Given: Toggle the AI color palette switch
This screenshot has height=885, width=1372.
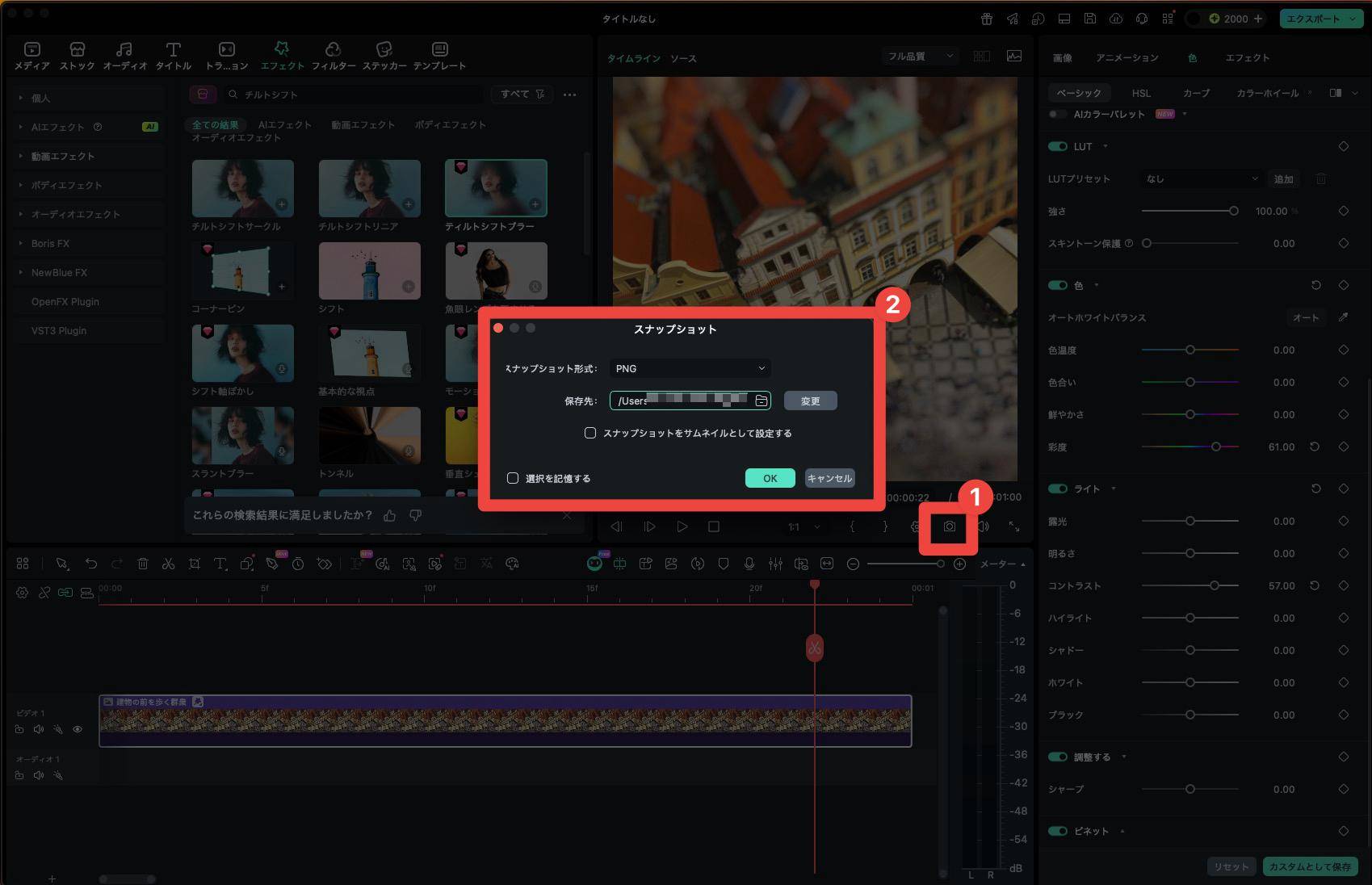Looking at the screenshot, I should [x=1056, y=114].
